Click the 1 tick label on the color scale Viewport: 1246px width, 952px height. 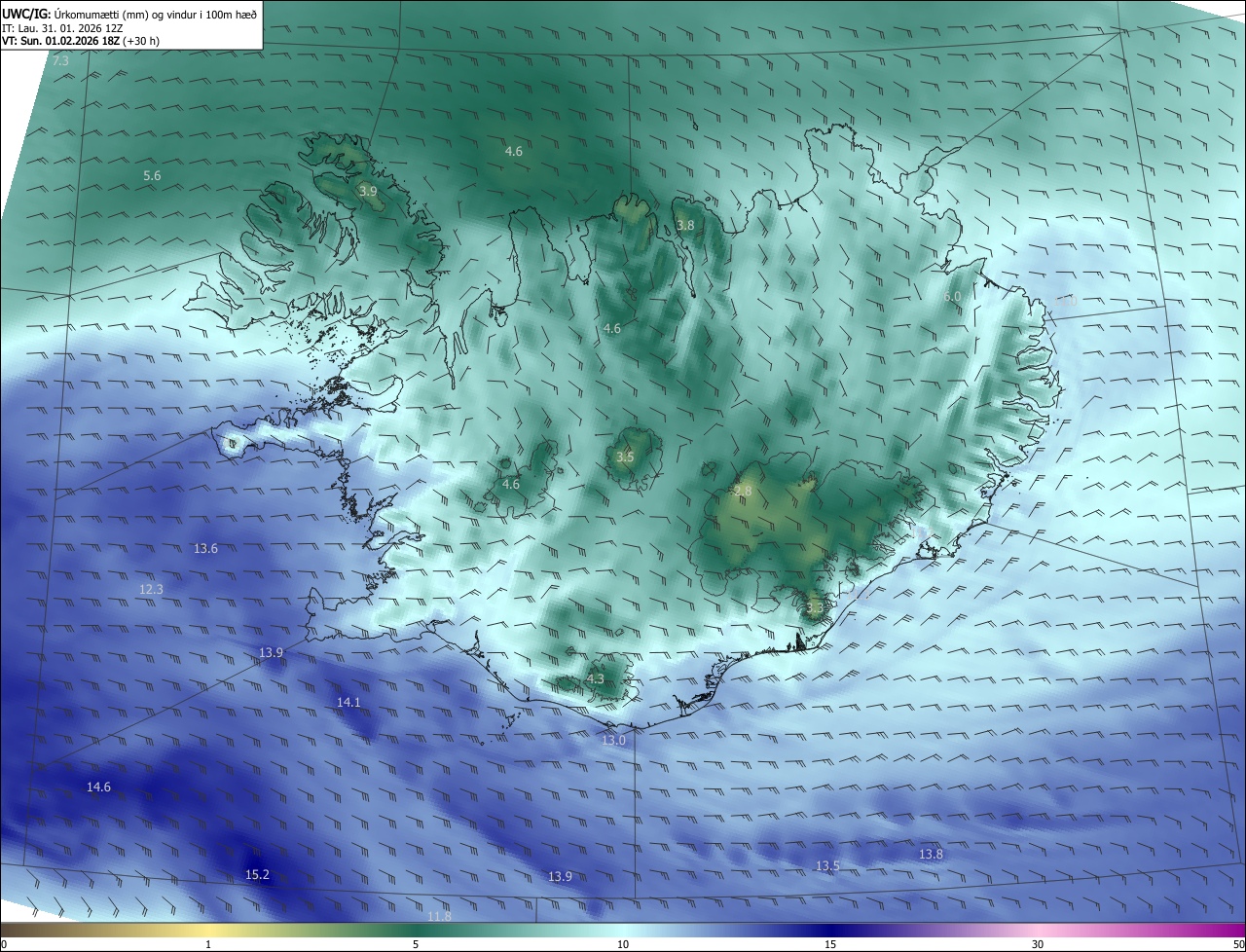tap(209, 944)
